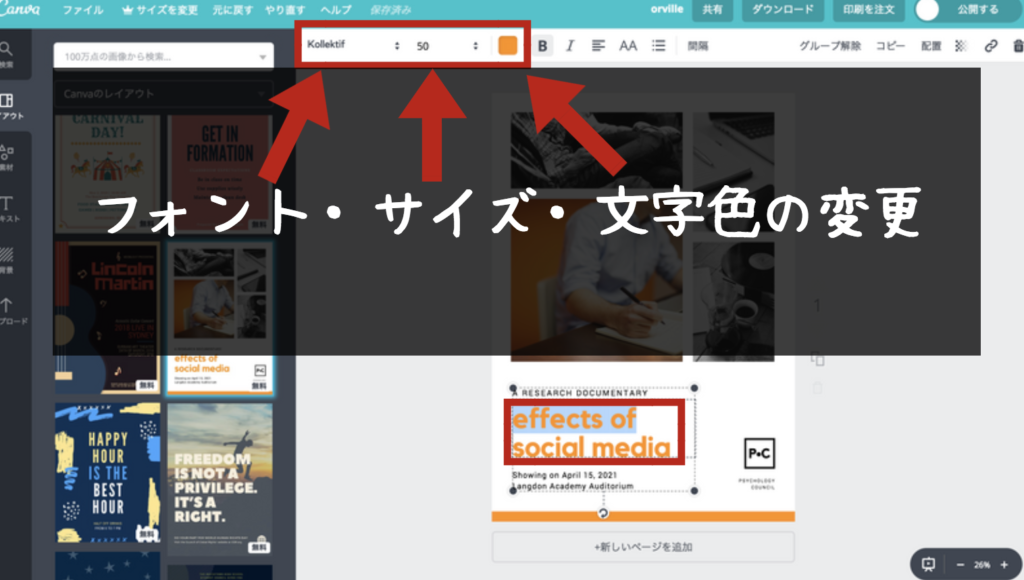Viewport: 1024px width, 580px height.
Task: Toggle bold text formatting
Action: pyautogui.click(x=542, y=46)
